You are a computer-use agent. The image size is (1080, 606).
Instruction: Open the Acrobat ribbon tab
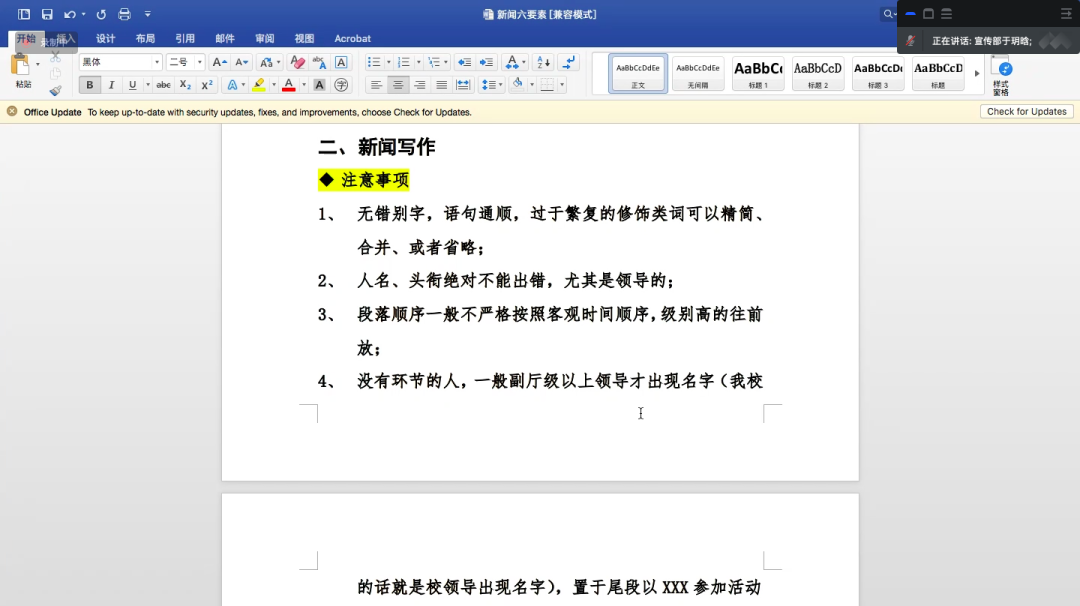(x=352, y=39)
